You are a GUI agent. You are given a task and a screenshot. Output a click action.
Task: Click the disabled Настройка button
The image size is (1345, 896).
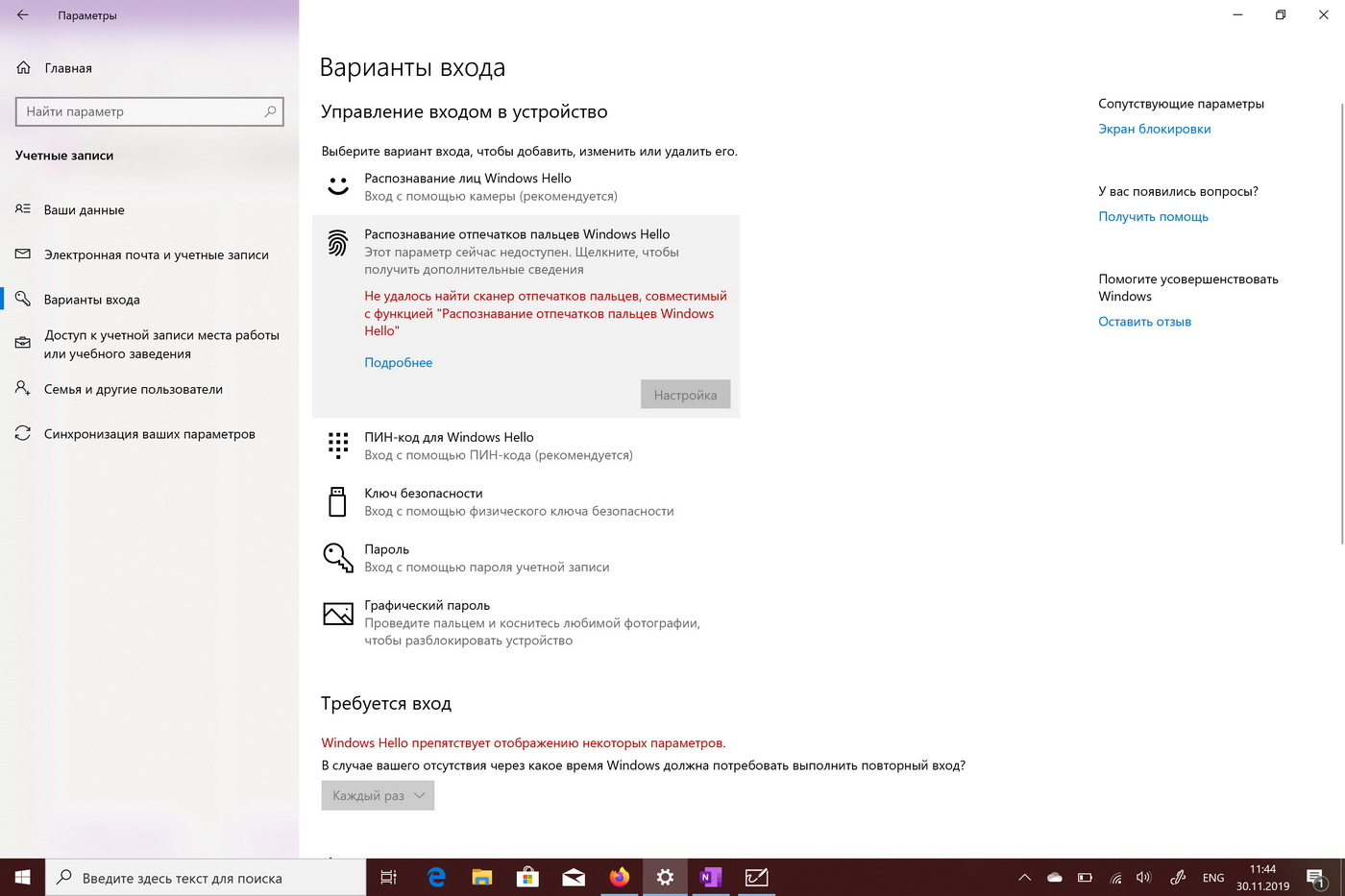point(686,395)
